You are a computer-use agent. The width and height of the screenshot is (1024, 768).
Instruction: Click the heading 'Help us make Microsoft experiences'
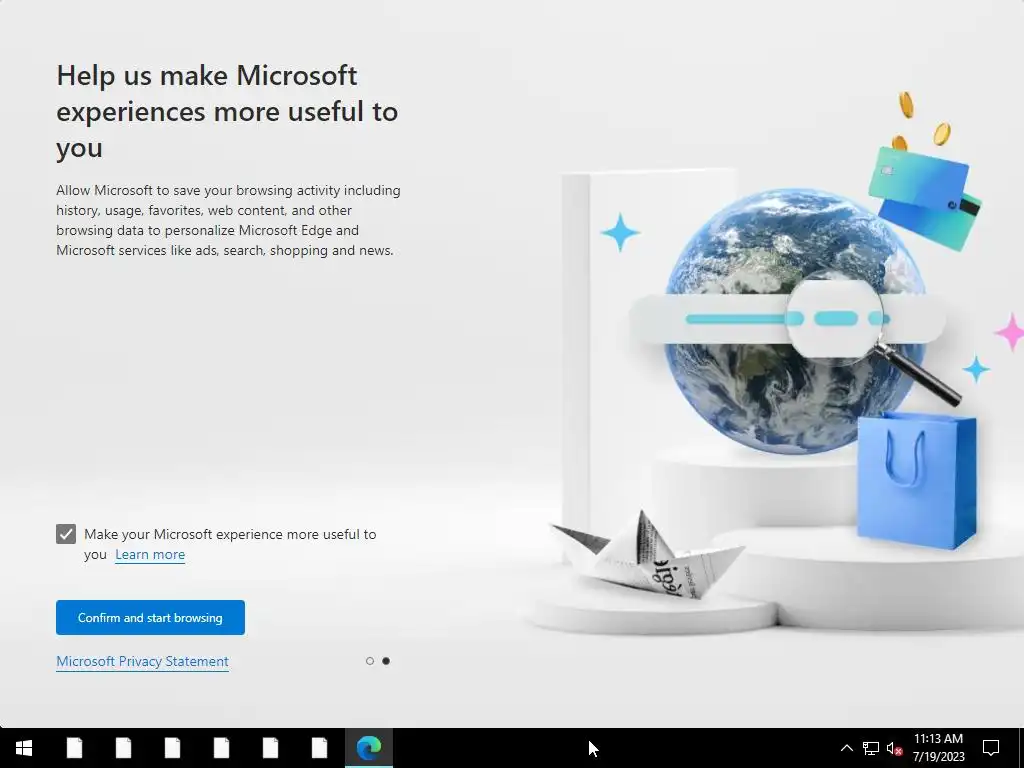pos(227,112)
